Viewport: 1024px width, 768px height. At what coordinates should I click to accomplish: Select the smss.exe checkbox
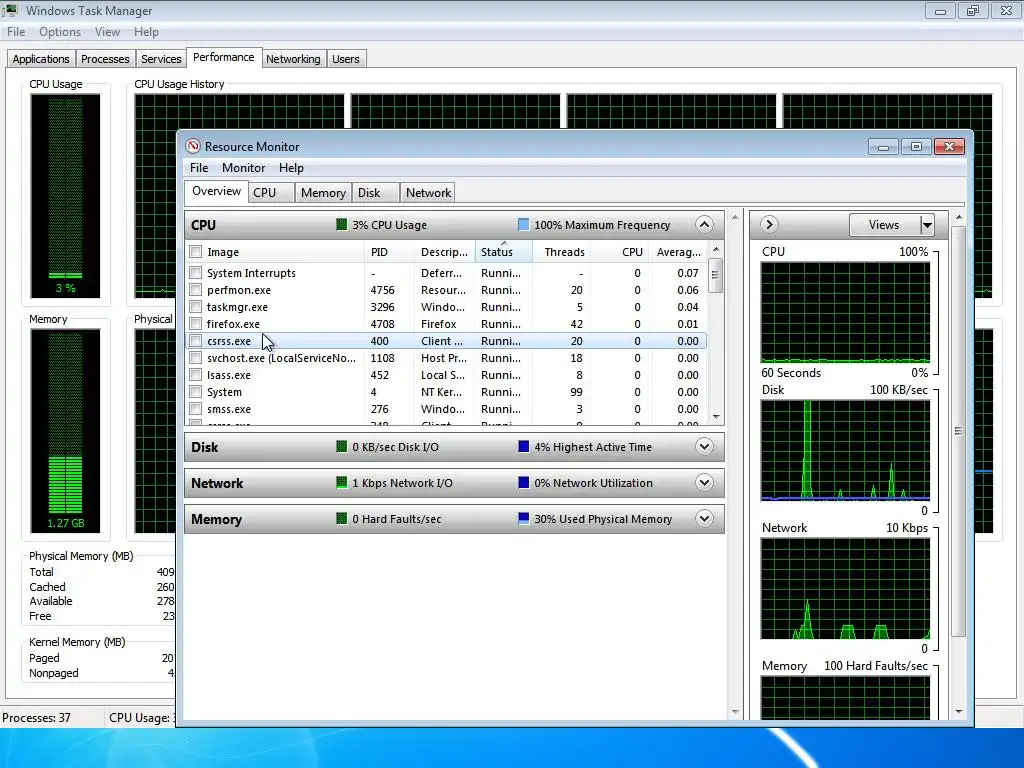click(x=195, y=409)
